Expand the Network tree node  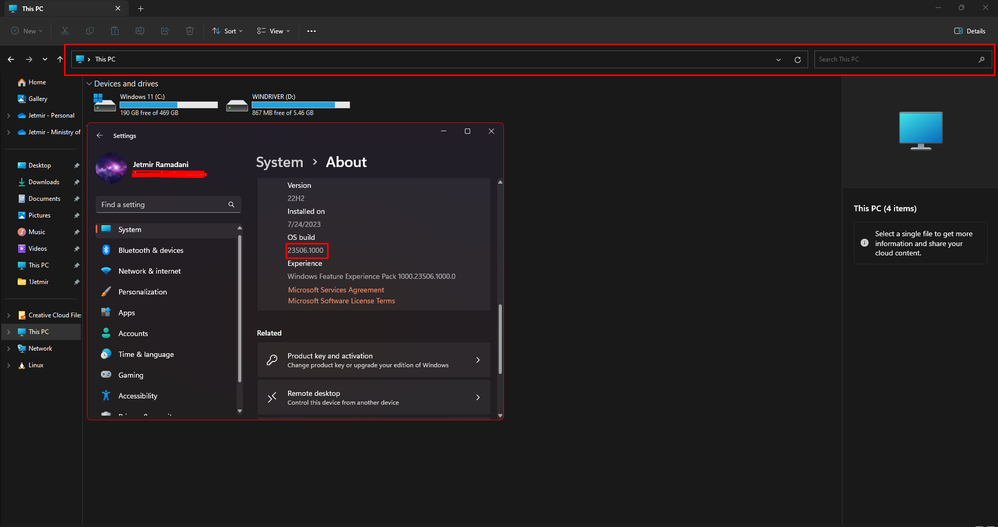click(x=8, y=349)
